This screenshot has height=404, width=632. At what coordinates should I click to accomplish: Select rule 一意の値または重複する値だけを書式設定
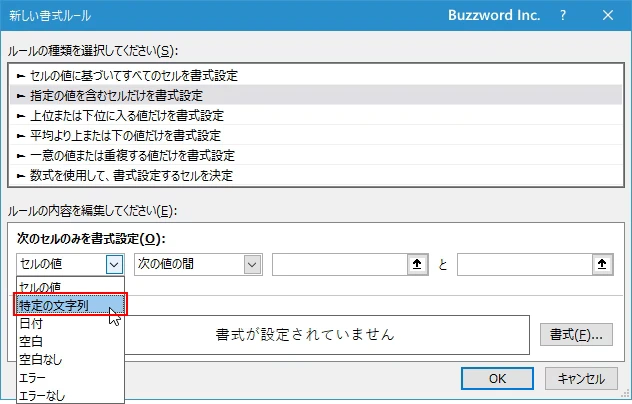[316, 156]
